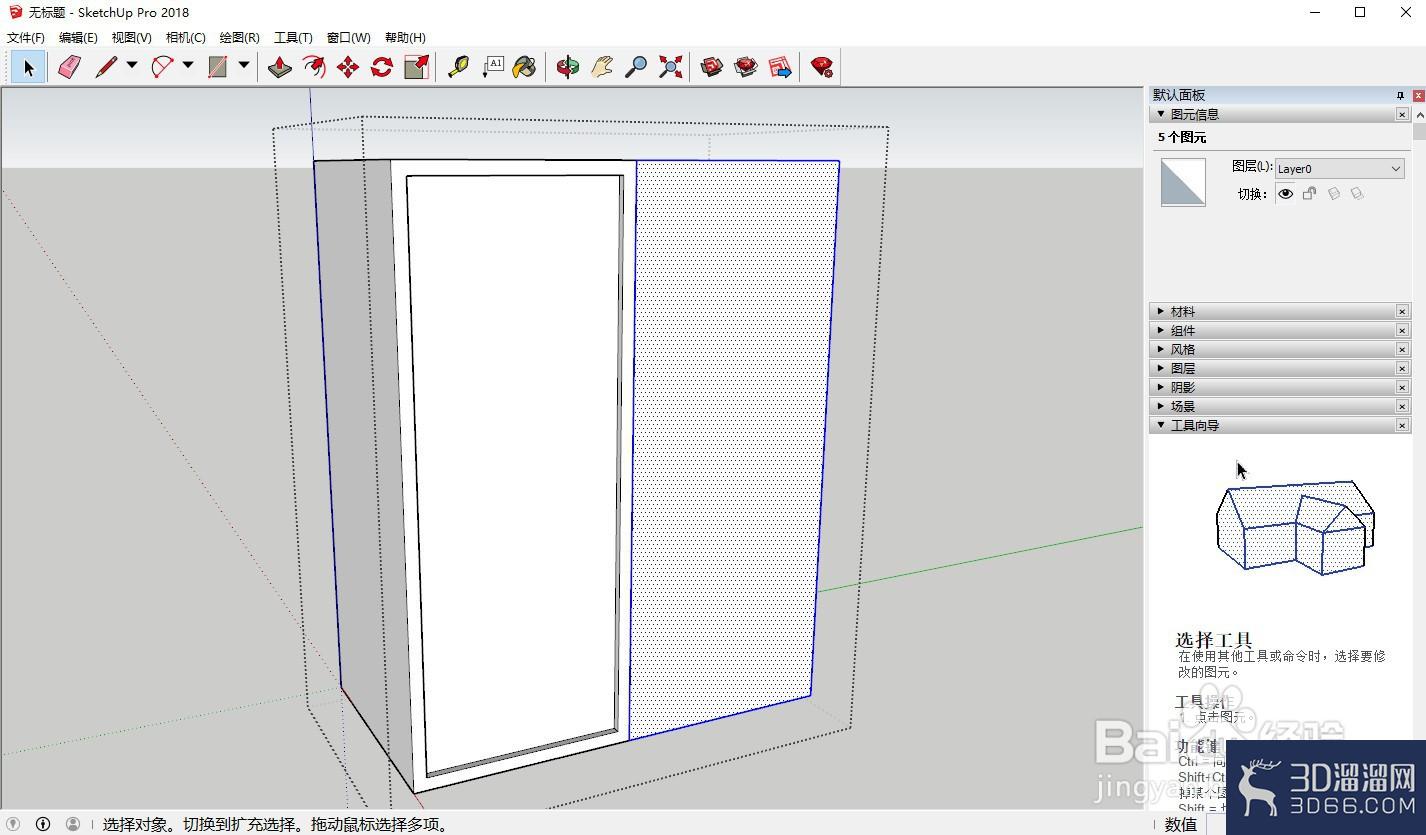Toggle the cast shadows icon beside 切换
The image size is (1426, 835).
(1334, 194)
